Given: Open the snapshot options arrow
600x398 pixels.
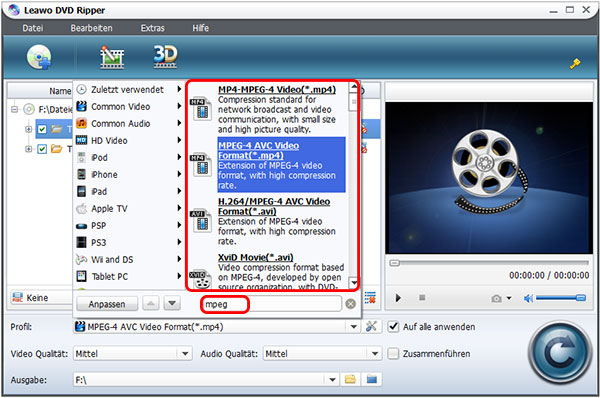Looking at the screenshot, I should tap(509, 298).
